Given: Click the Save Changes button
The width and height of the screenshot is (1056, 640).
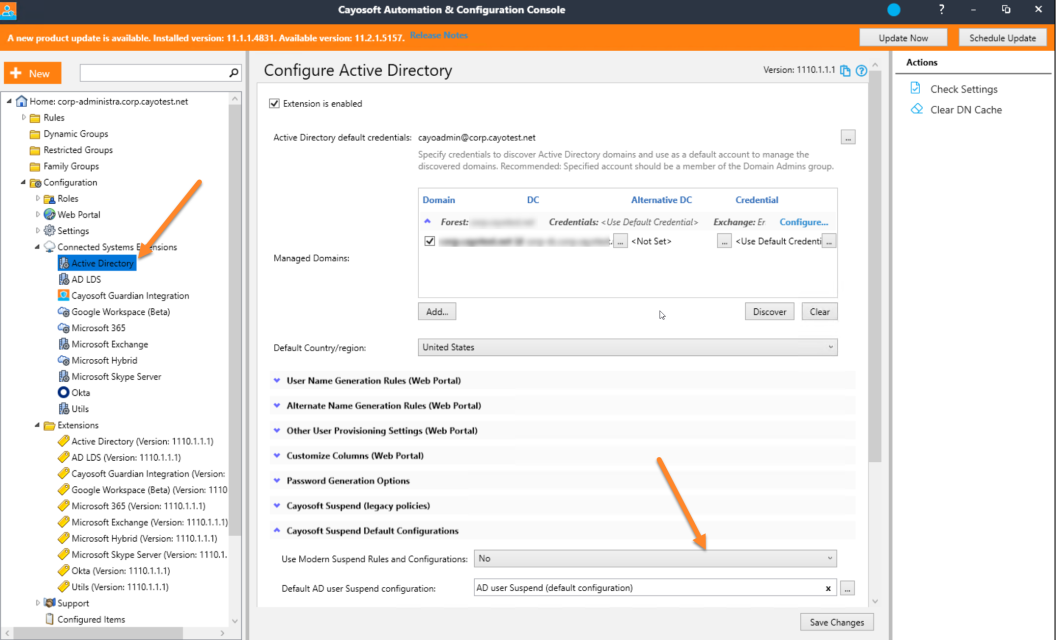Looking at the screenshot, I should tap(836, 622).
